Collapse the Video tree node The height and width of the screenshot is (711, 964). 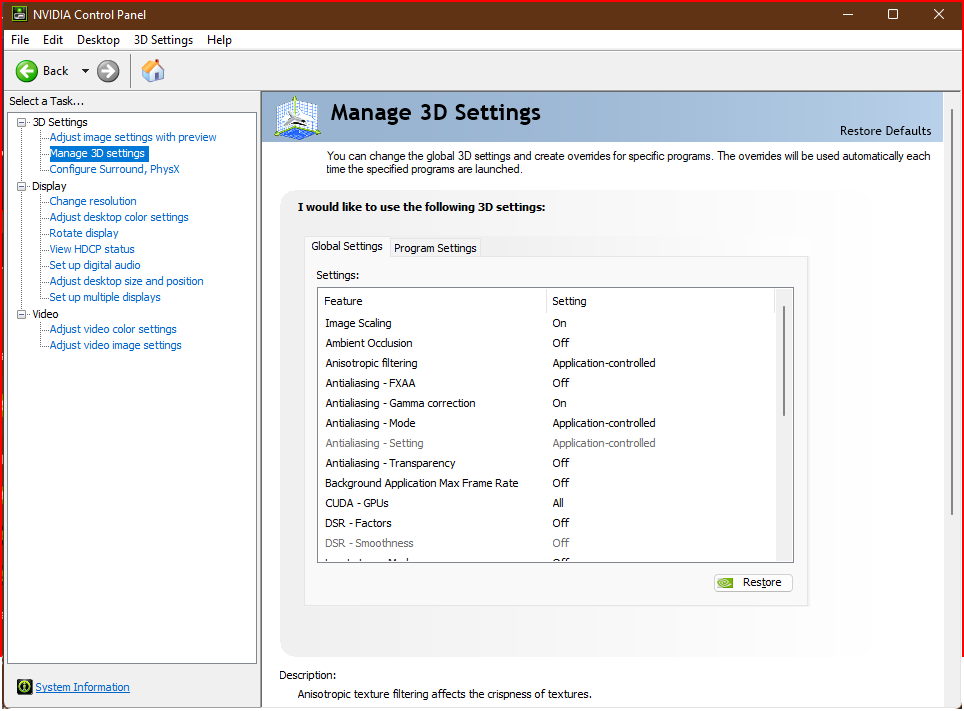pyautogui.click(x=22, y=314)
